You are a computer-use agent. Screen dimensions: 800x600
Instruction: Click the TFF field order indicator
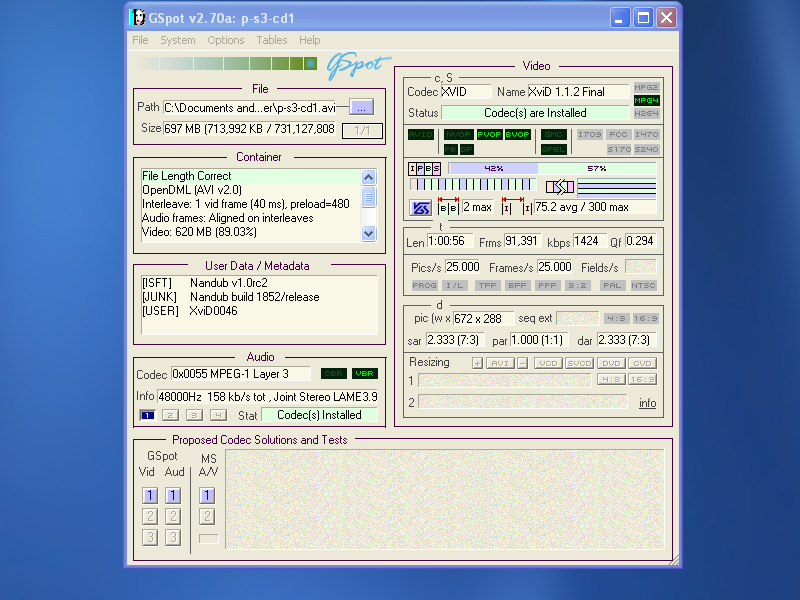coord(487,285)
